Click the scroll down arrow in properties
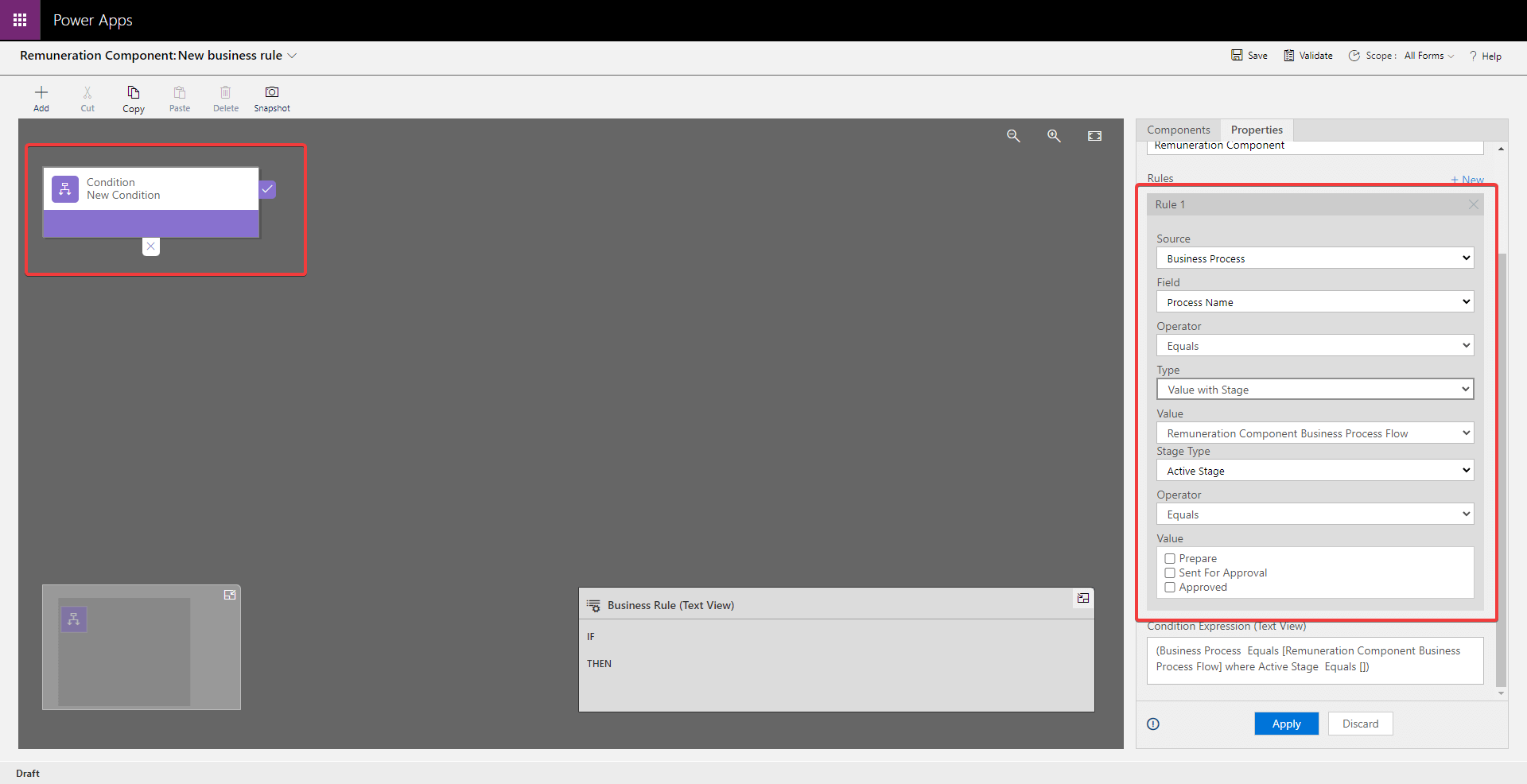1527x784 pixels. coord(1501,693)
